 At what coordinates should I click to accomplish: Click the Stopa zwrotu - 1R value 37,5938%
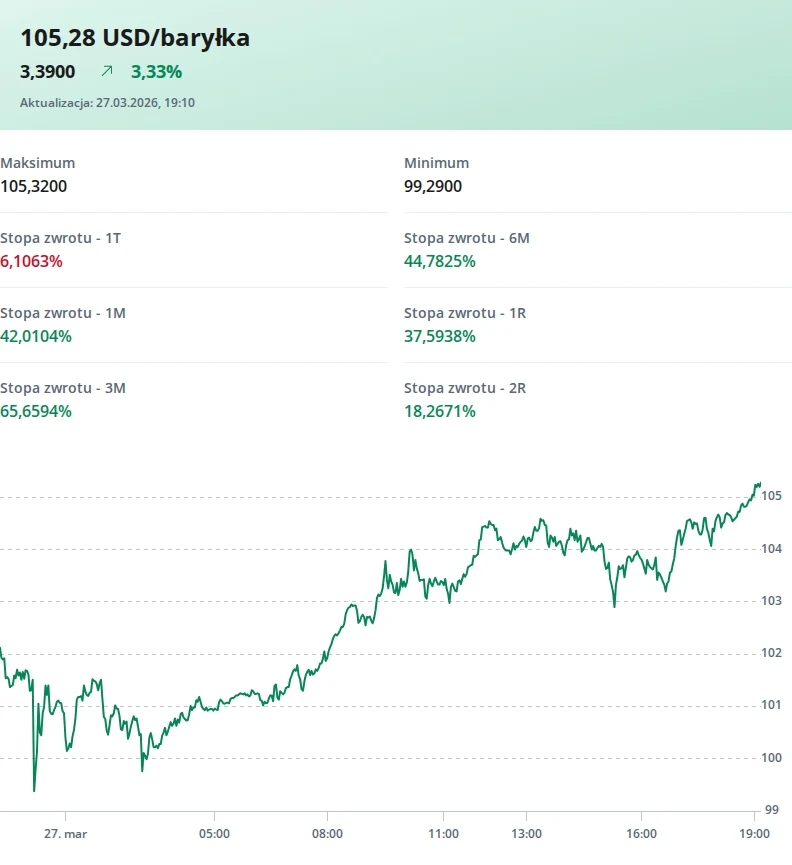(x=440, y=337)
